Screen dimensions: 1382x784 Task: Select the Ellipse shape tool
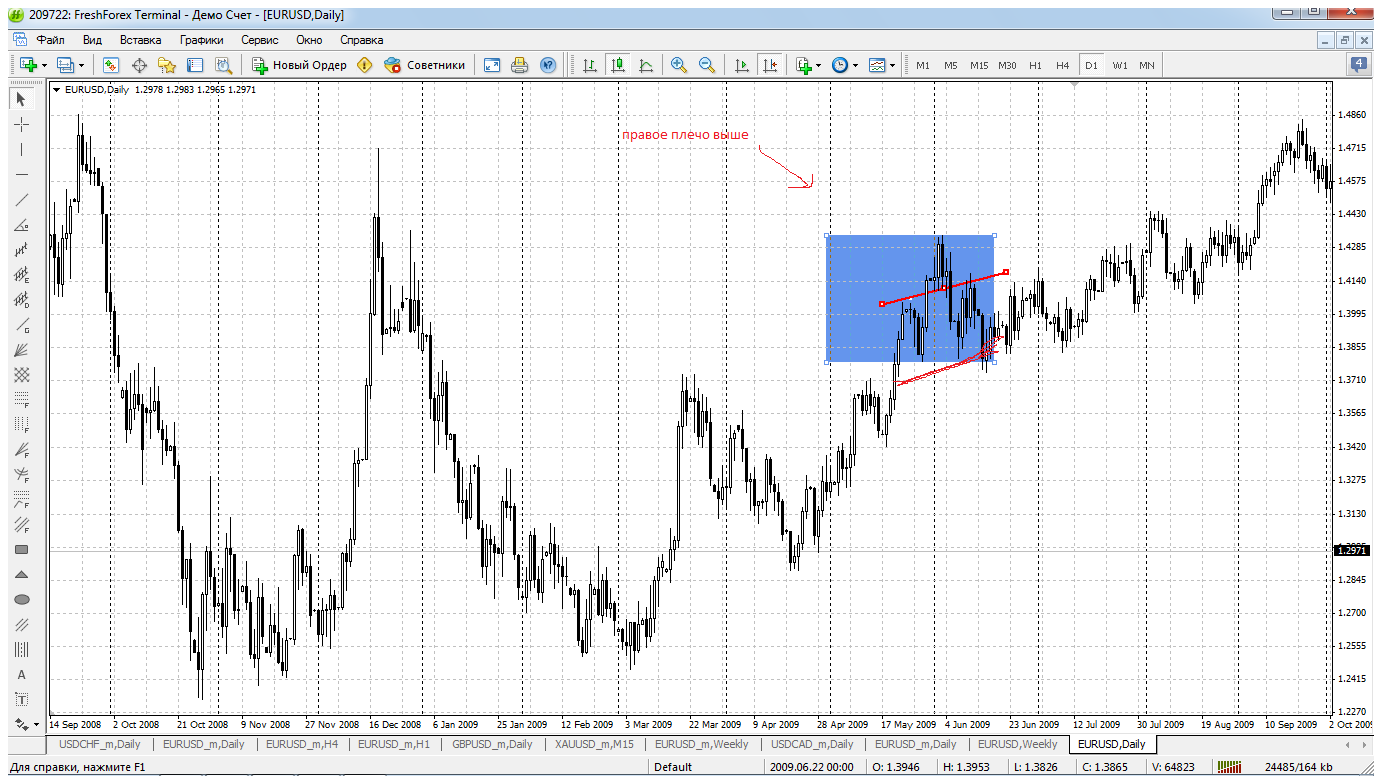point(22,599)
